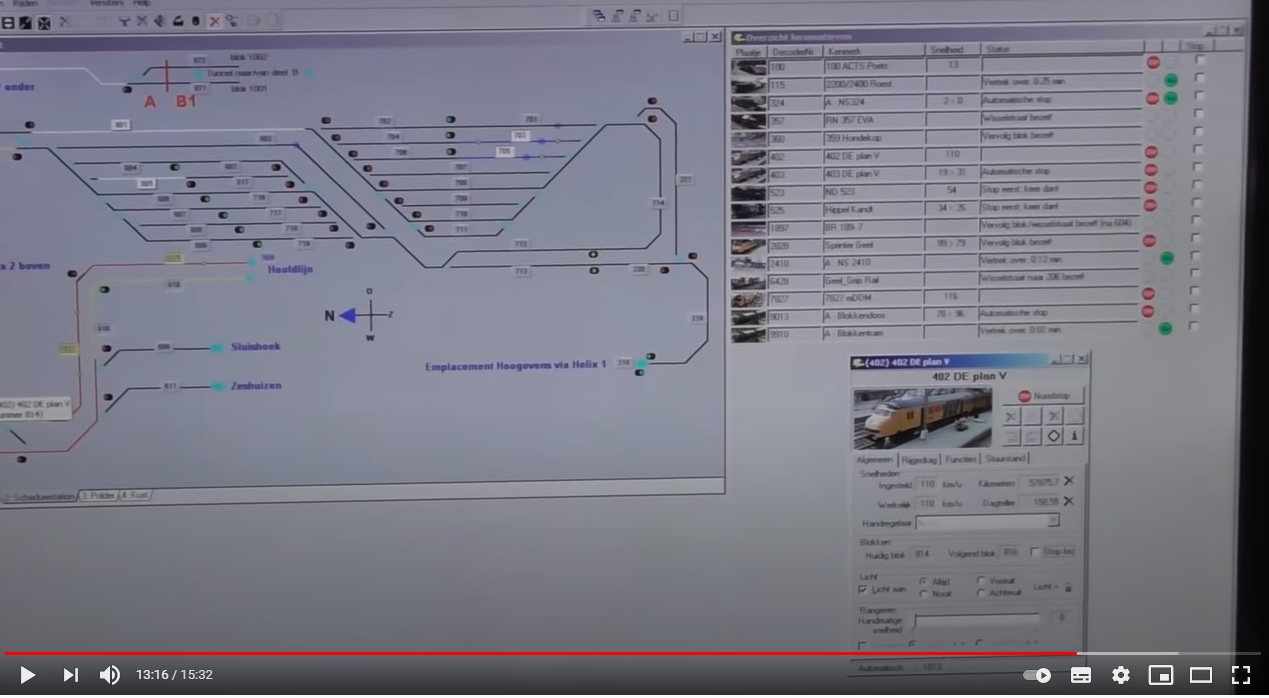Toggle the Stop loc checkbox
Image resolution: width=1269 pixels, height=698 pixels.
(x=1034, y=552)
